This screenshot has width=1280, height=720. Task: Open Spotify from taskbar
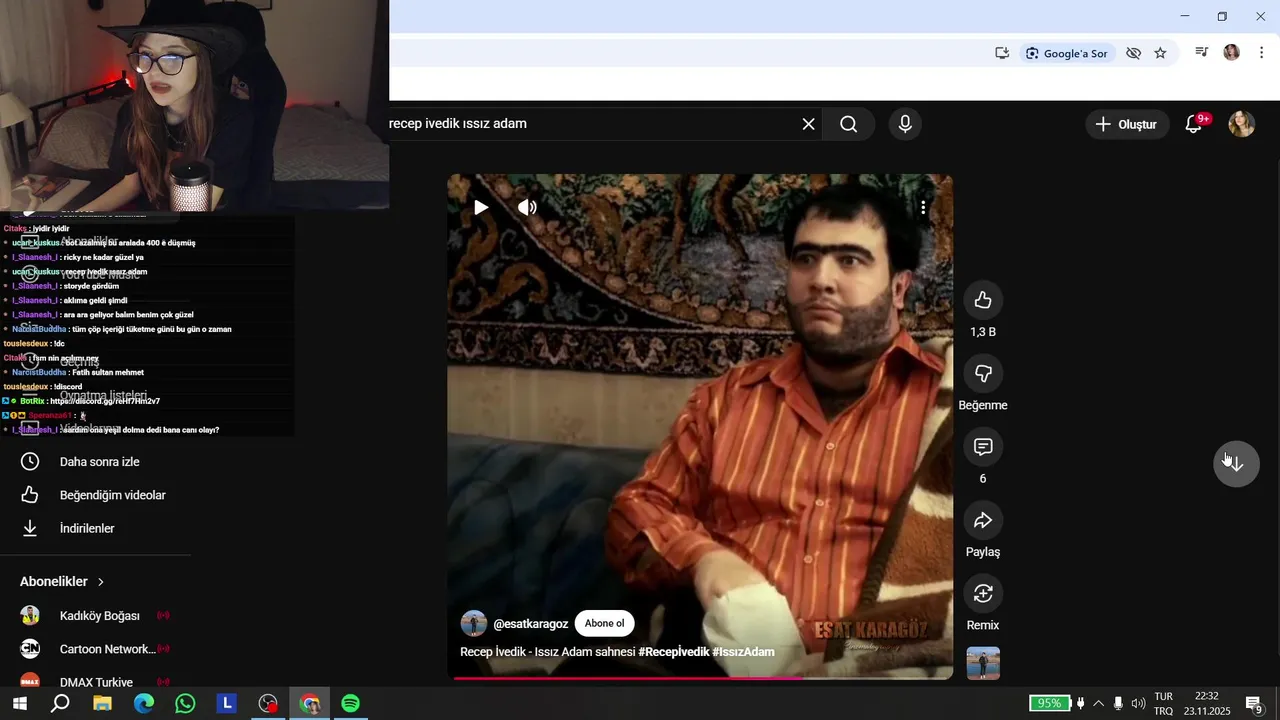[350, 704]
